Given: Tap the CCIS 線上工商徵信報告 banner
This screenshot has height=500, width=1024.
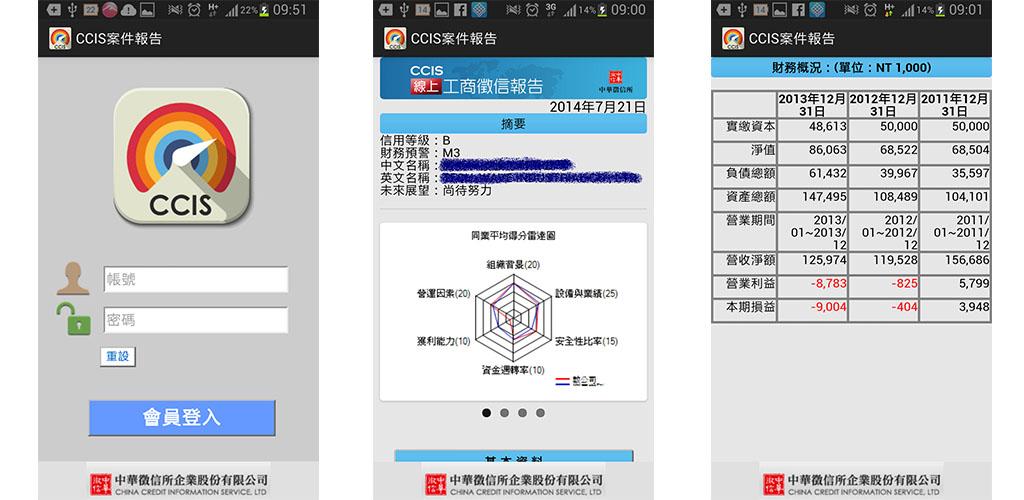Looking at the screenshot, I should (x=513, y=78).
